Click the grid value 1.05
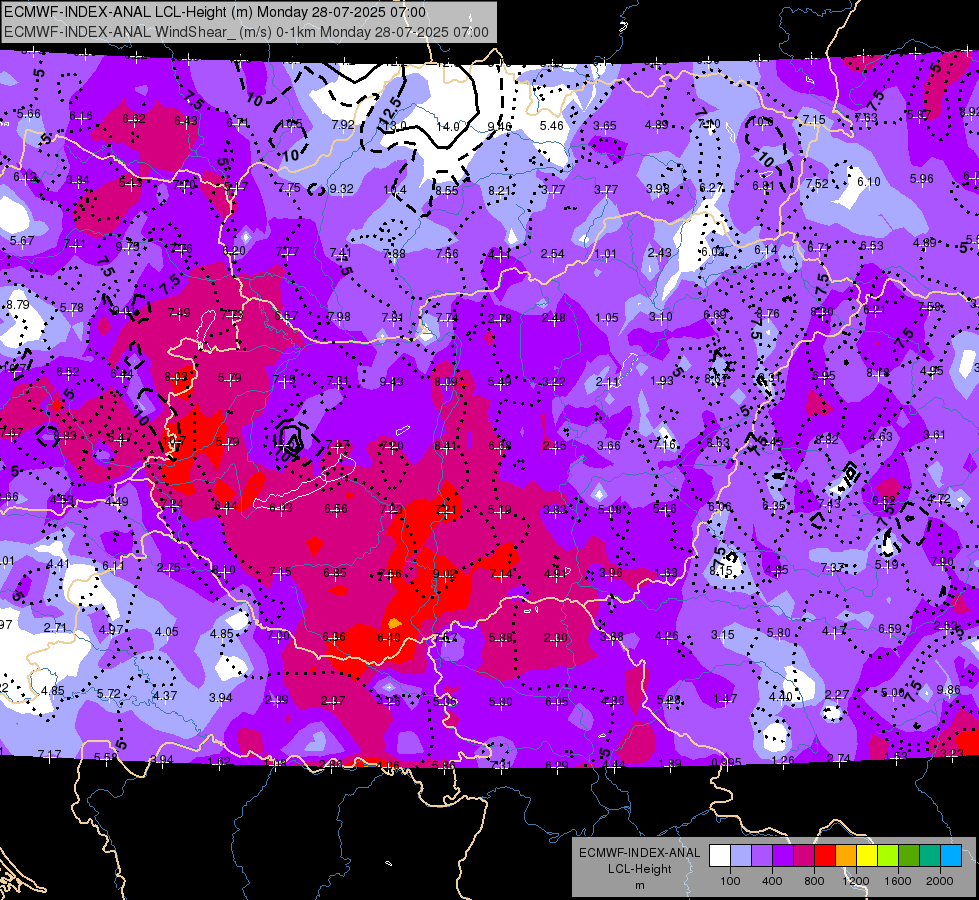Viewport: 979px width, 900px height. pos(607,318)
